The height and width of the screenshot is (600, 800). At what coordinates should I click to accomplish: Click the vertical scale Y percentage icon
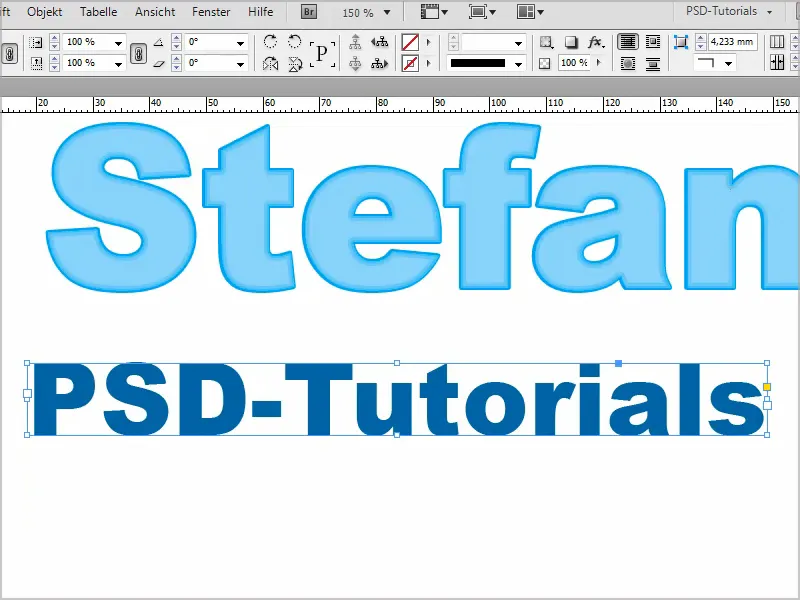35,63
